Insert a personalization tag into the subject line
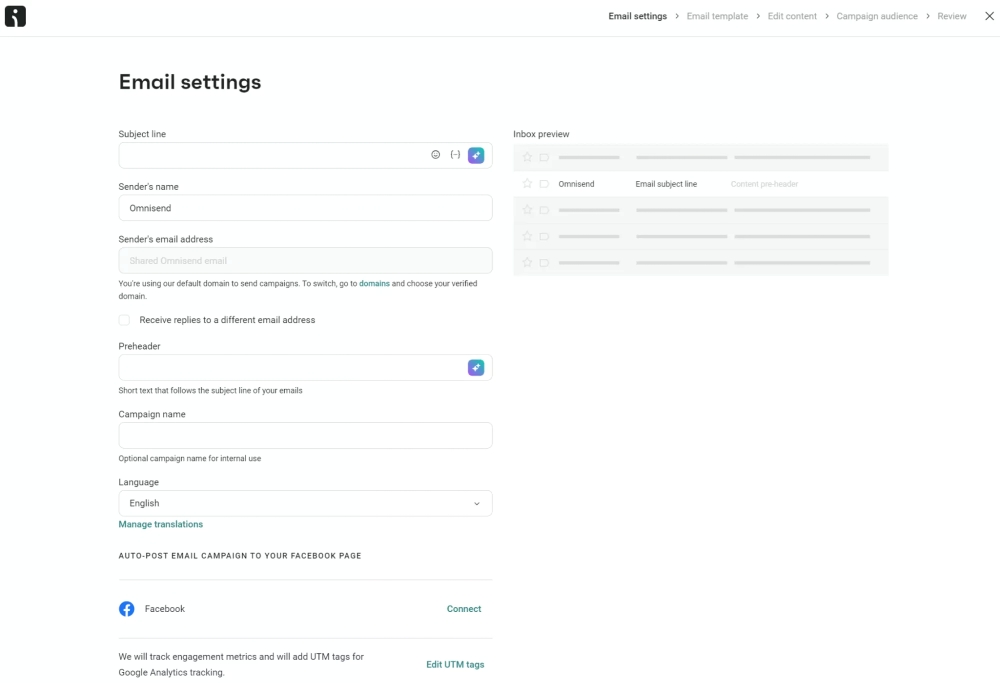The image size is (1000, 683). [455, 154]
